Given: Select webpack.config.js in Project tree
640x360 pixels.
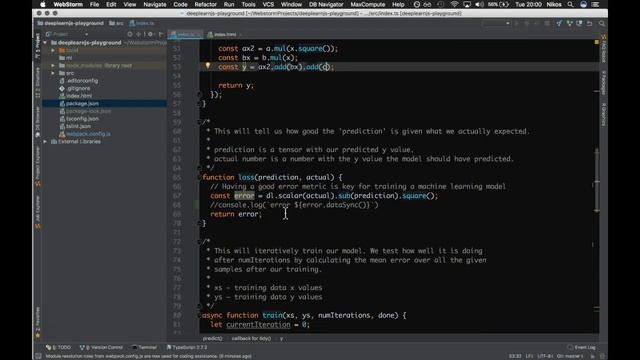Looking at the screenshot, I should tap(84, 134).
